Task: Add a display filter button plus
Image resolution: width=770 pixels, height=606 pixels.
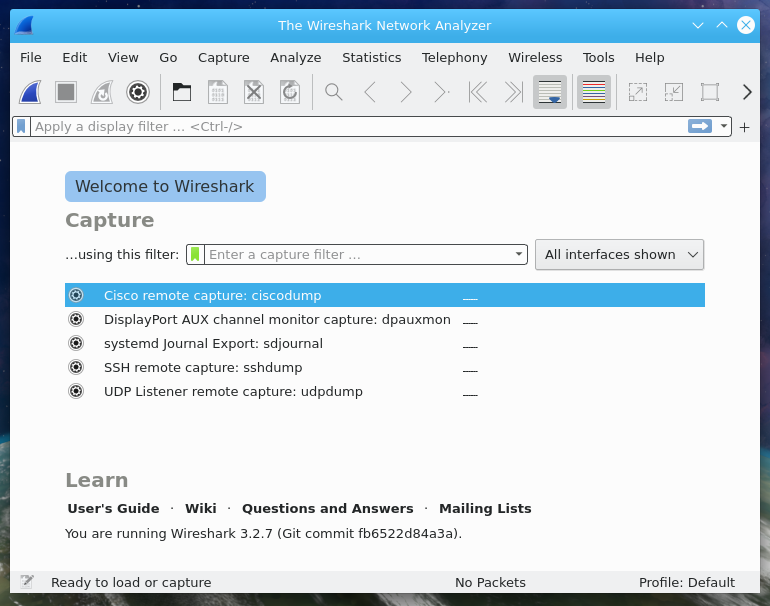Action: 744,127
